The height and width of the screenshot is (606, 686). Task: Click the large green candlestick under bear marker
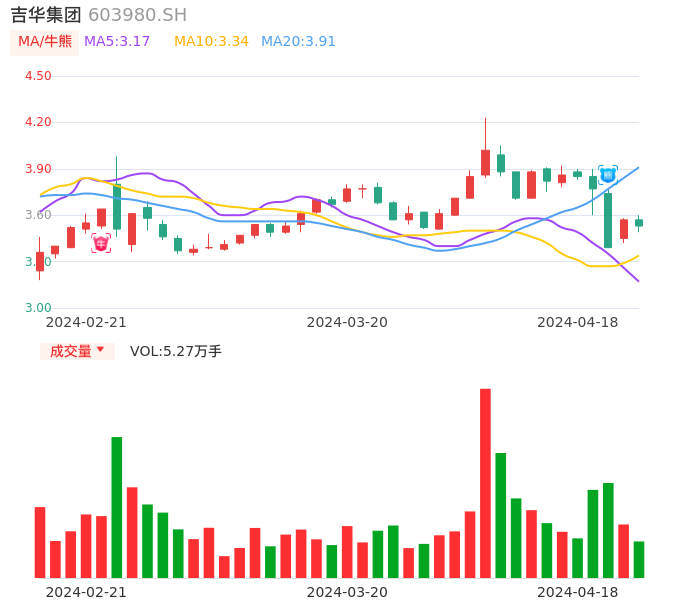point(608,220)
